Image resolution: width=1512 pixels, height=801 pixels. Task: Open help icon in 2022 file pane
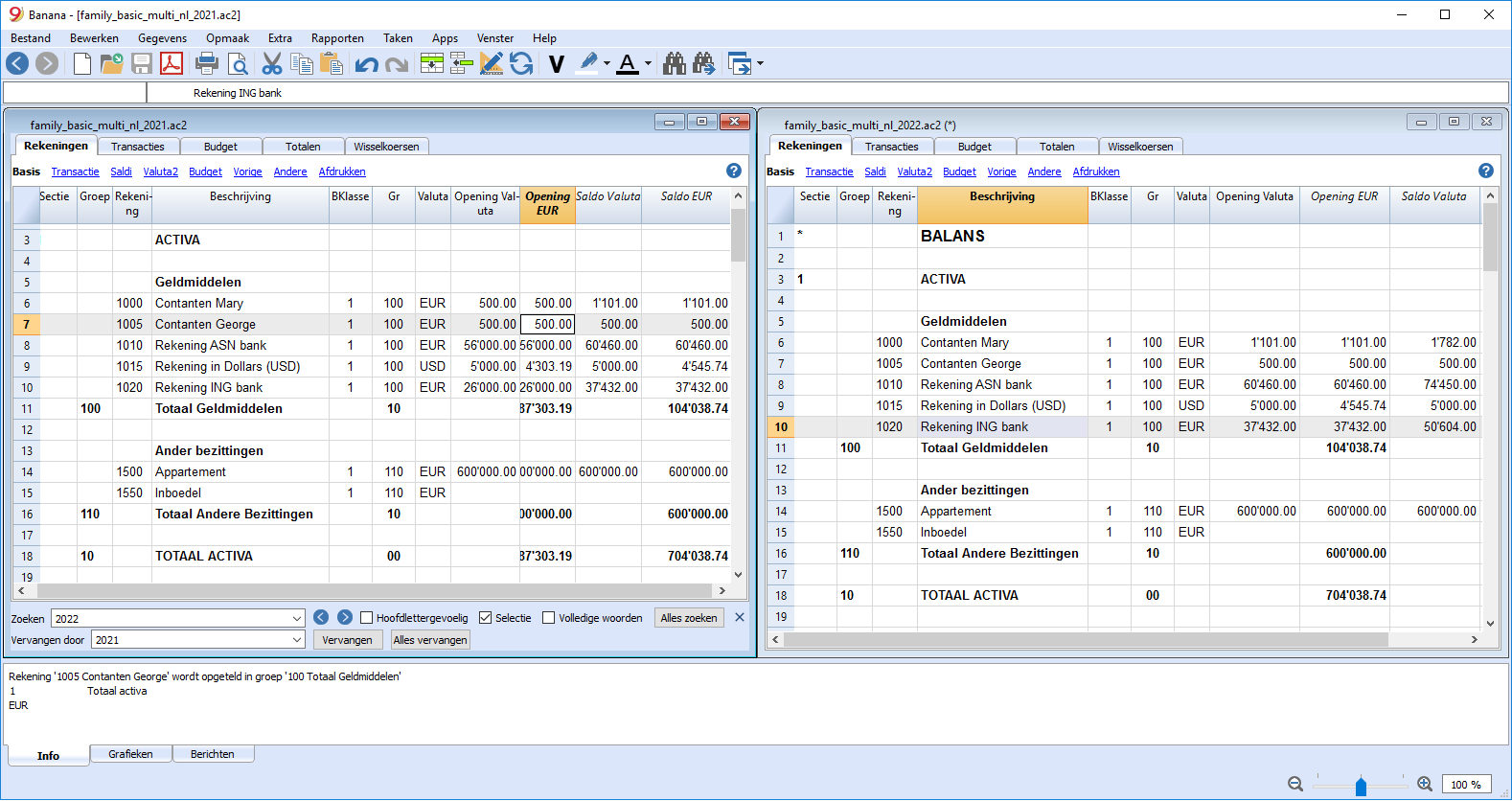[1486, 171]
